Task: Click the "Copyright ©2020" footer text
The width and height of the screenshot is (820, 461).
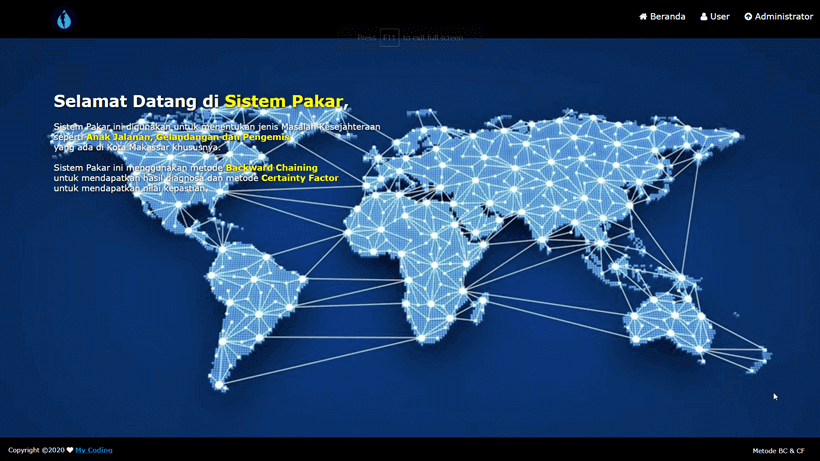Action: [x=36, y=450]
